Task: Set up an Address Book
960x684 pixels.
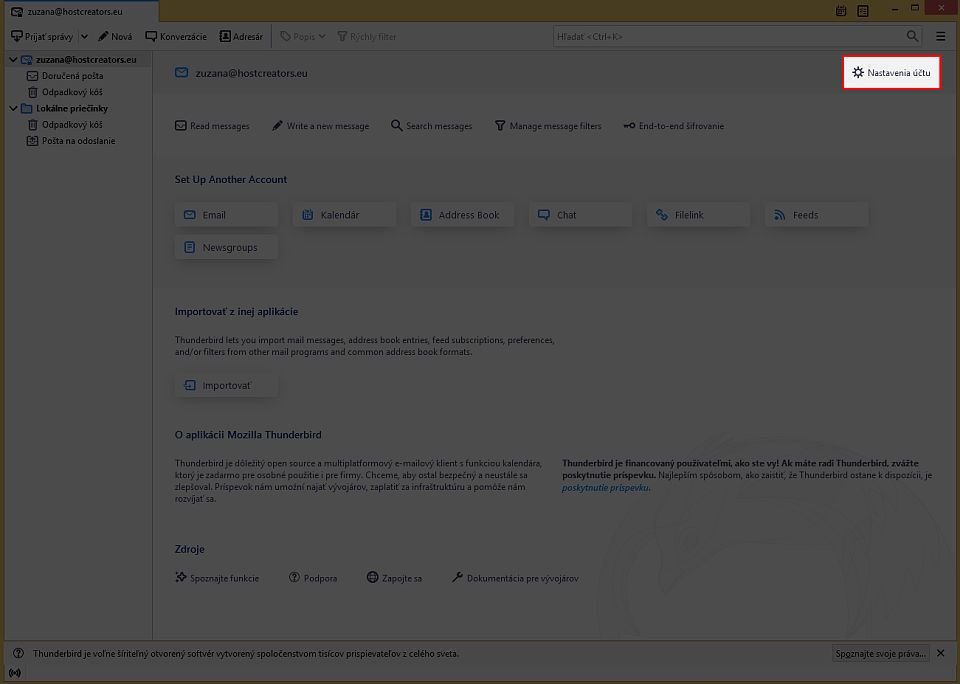Action: [x=463, y=215]
